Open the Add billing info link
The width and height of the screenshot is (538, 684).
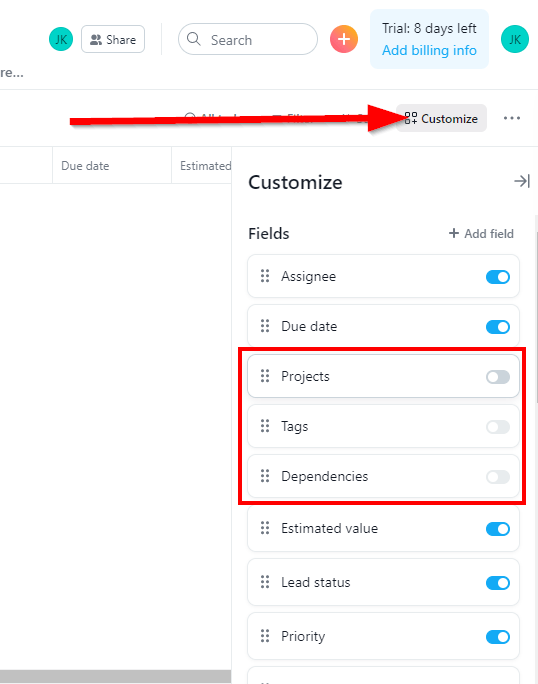pos(429,51)
